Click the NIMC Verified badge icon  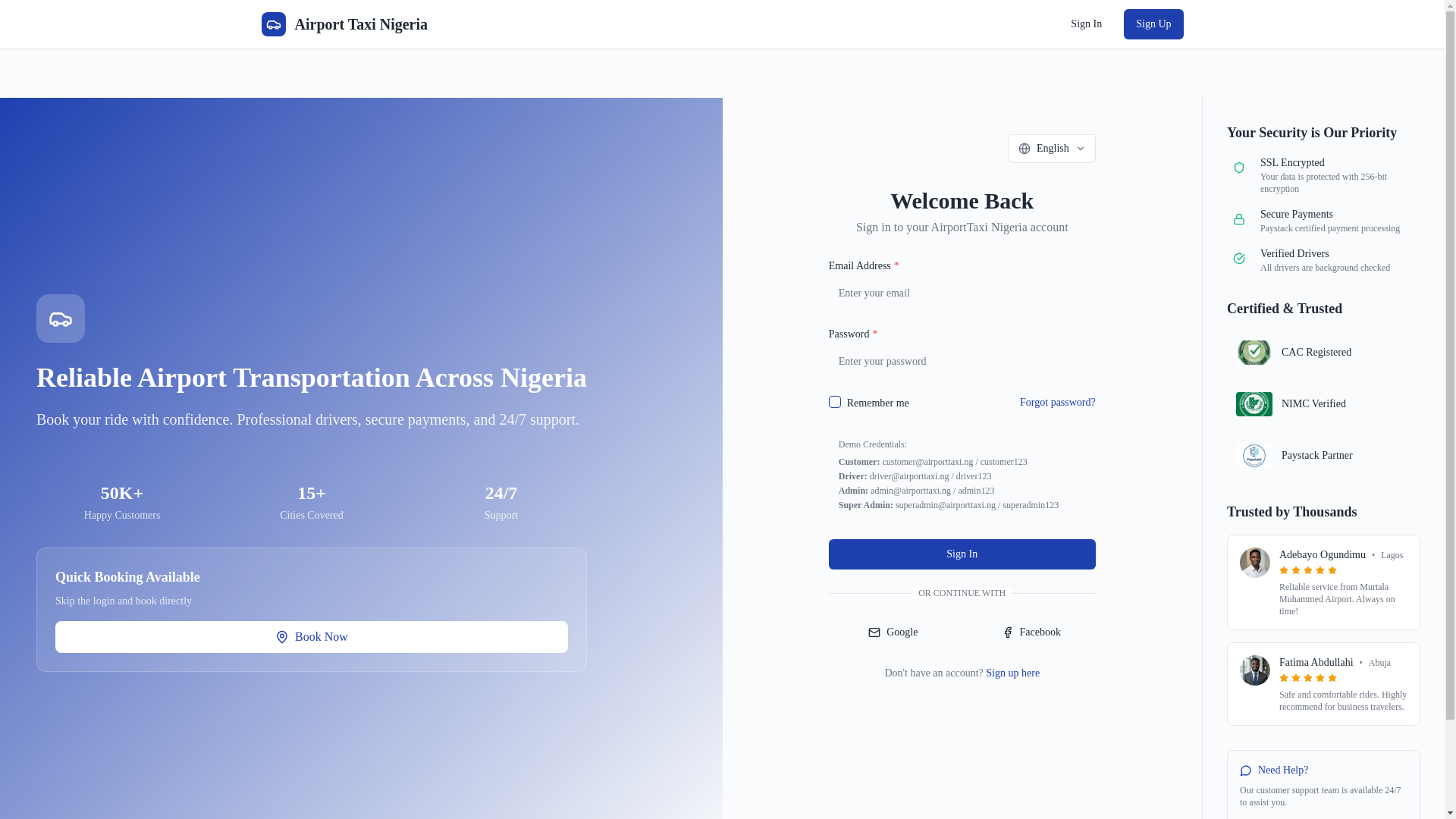point(1254,404)
